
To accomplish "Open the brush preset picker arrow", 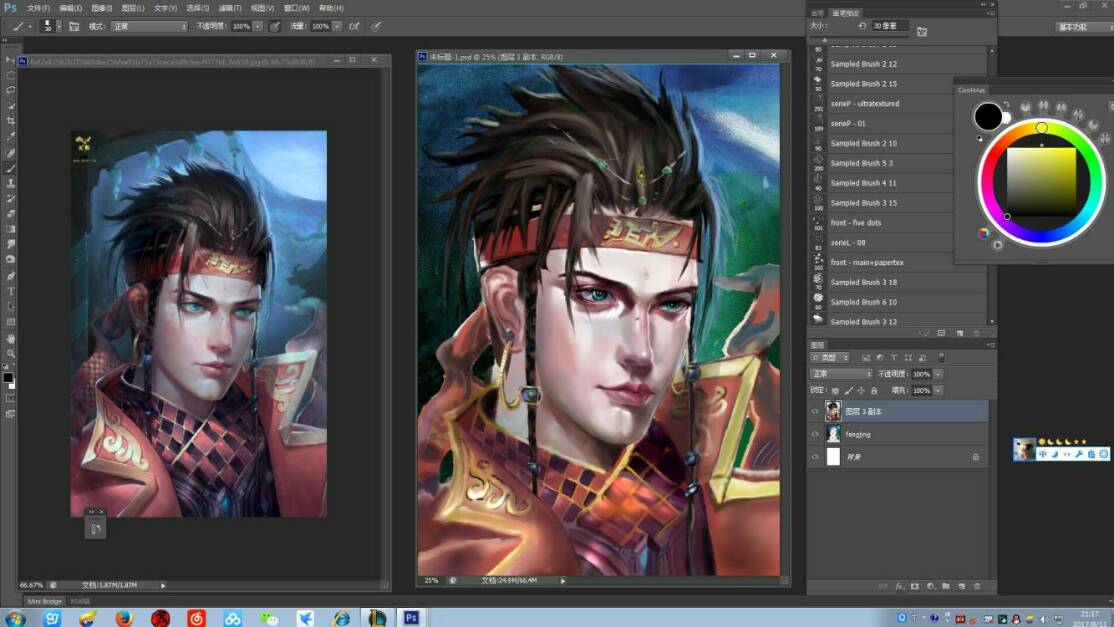I will coord(59,26).
